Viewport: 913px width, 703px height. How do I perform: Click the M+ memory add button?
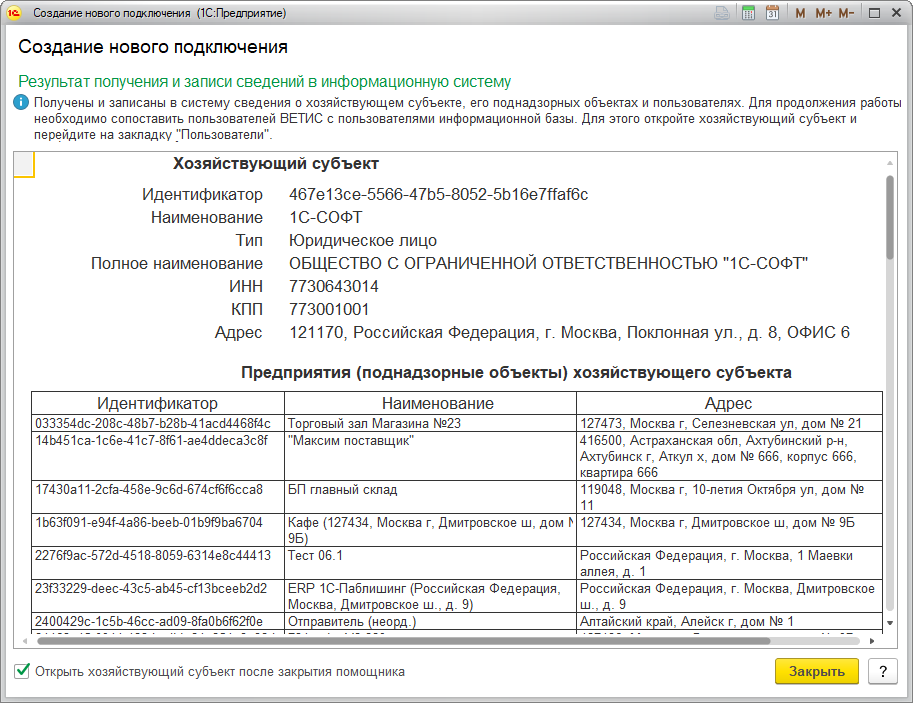tap(823, 13)
